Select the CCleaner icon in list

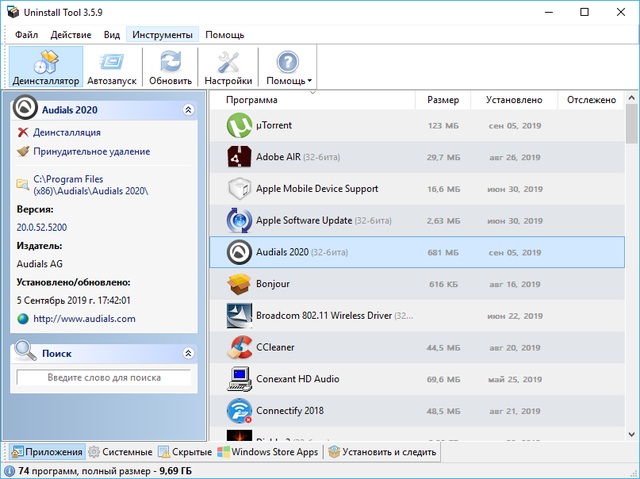point(238,348)
